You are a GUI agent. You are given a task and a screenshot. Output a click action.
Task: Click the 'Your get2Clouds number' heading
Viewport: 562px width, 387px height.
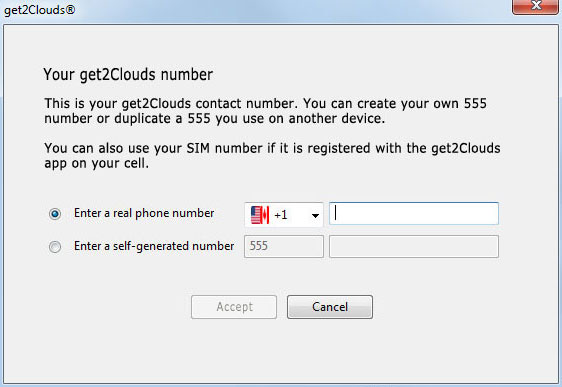128,75
